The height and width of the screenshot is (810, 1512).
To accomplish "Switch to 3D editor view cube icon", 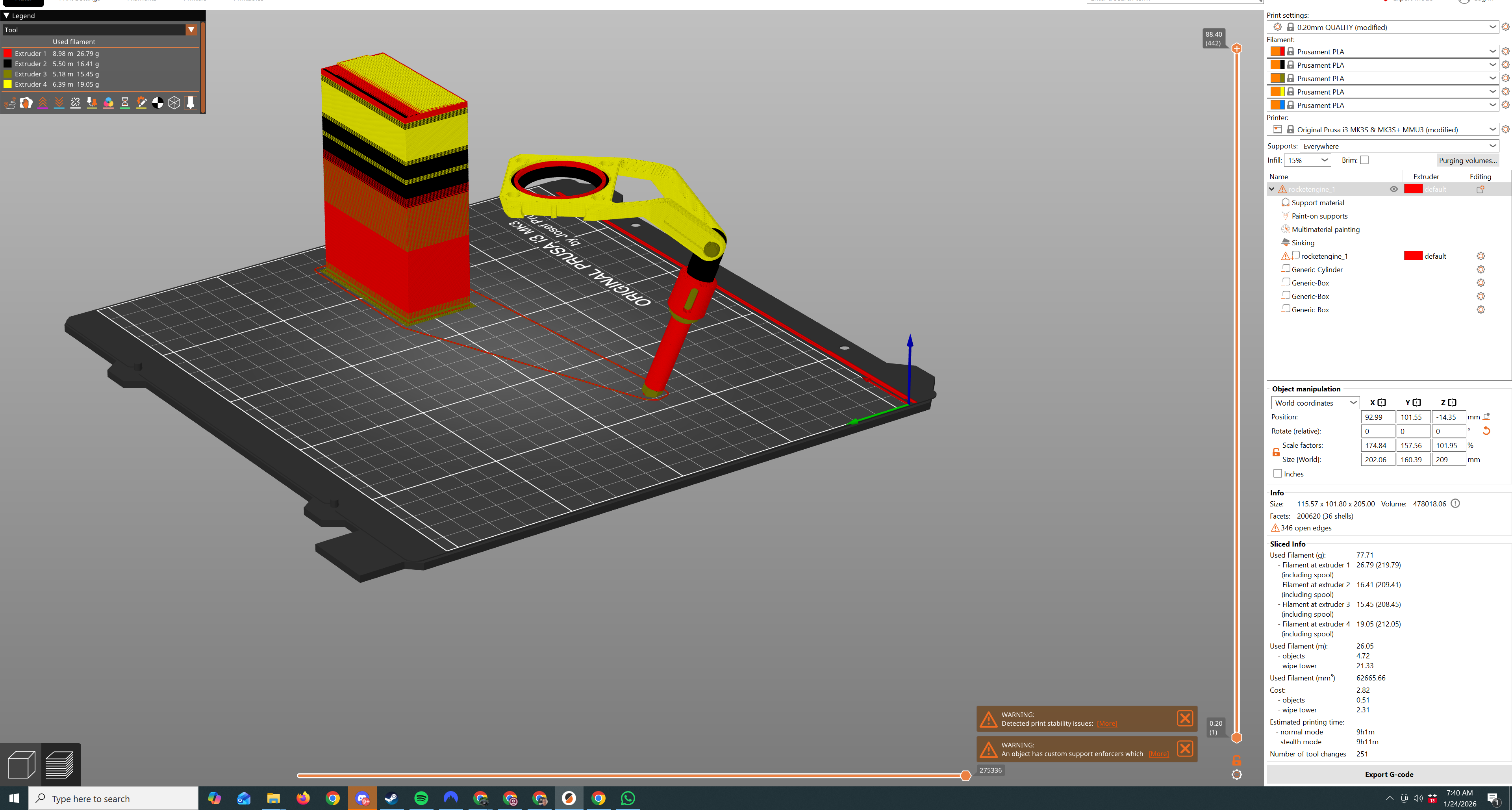I will pyautogui.click(x=21, y=764).
